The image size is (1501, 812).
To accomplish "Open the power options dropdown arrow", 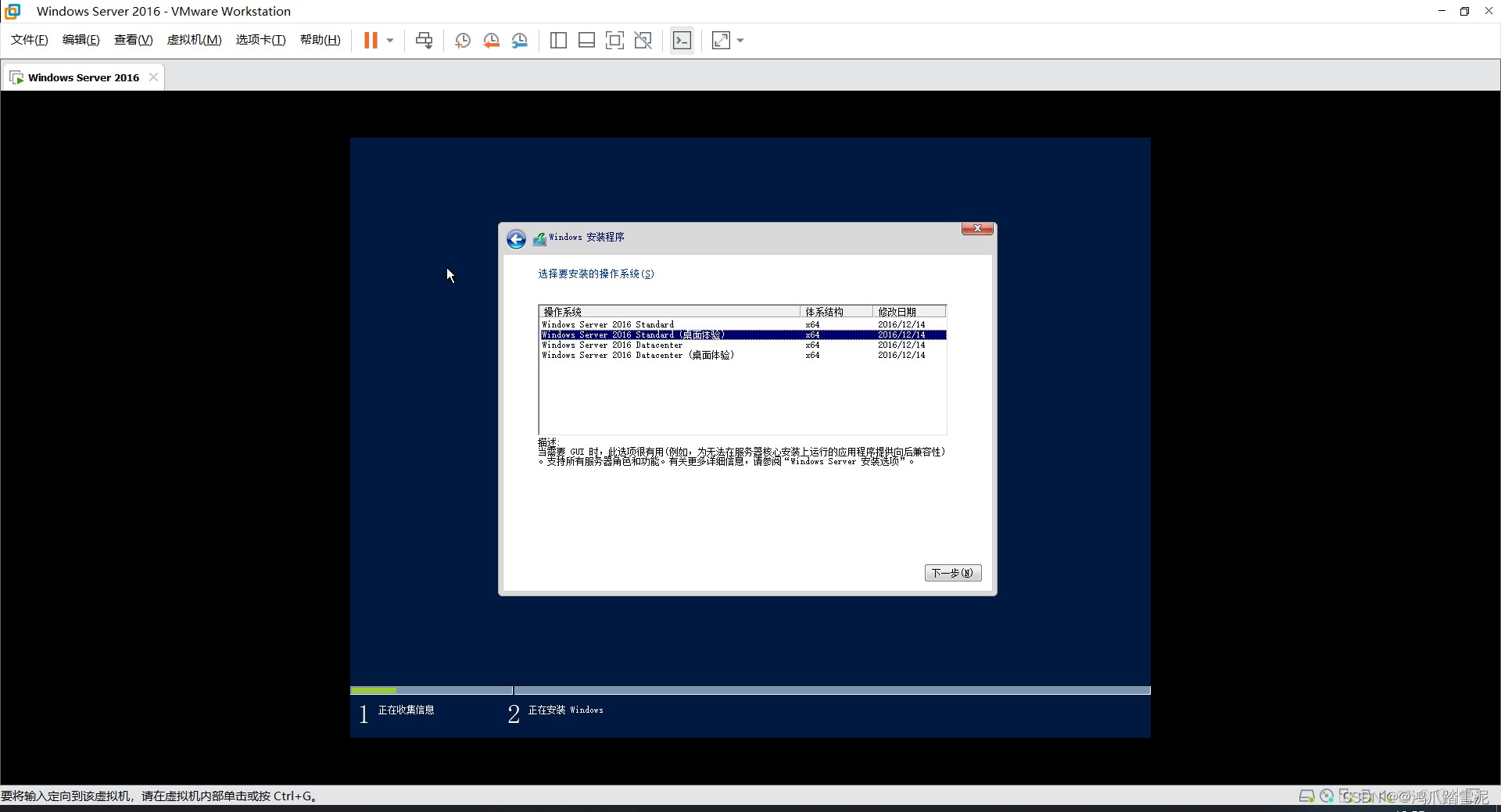I will coord(390,41).
